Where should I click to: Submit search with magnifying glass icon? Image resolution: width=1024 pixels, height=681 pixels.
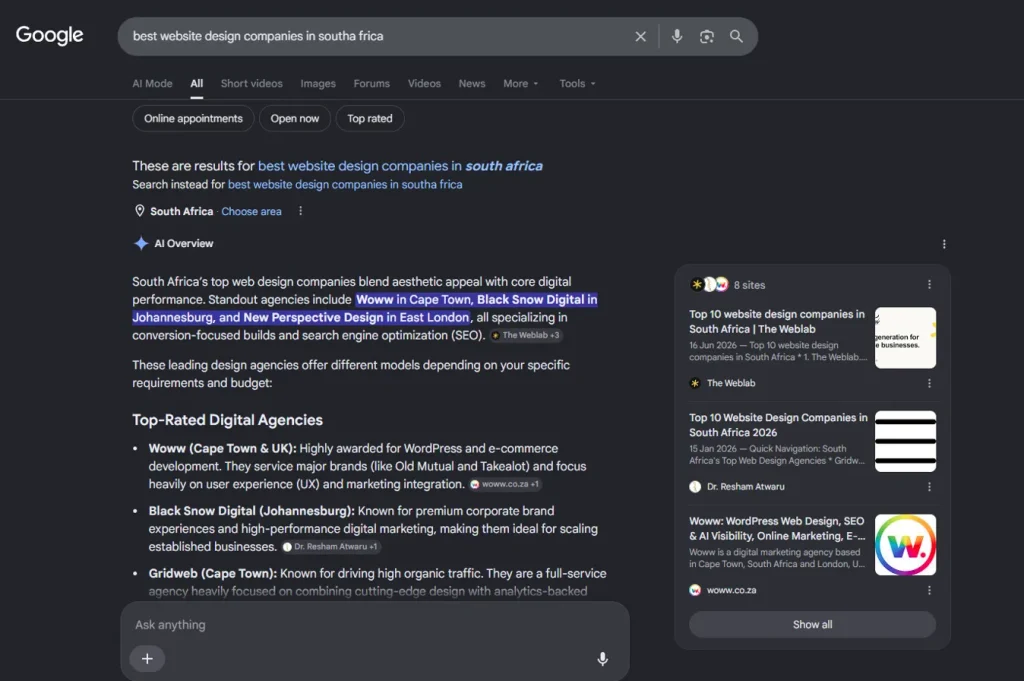[736, 37]
